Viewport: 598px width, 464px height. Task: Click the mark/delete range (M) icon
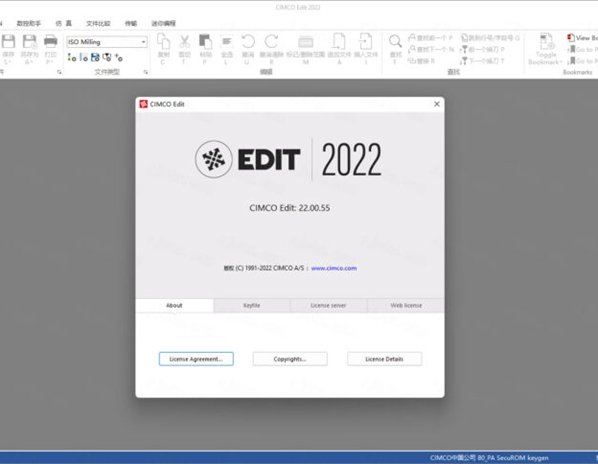[305, 42]
